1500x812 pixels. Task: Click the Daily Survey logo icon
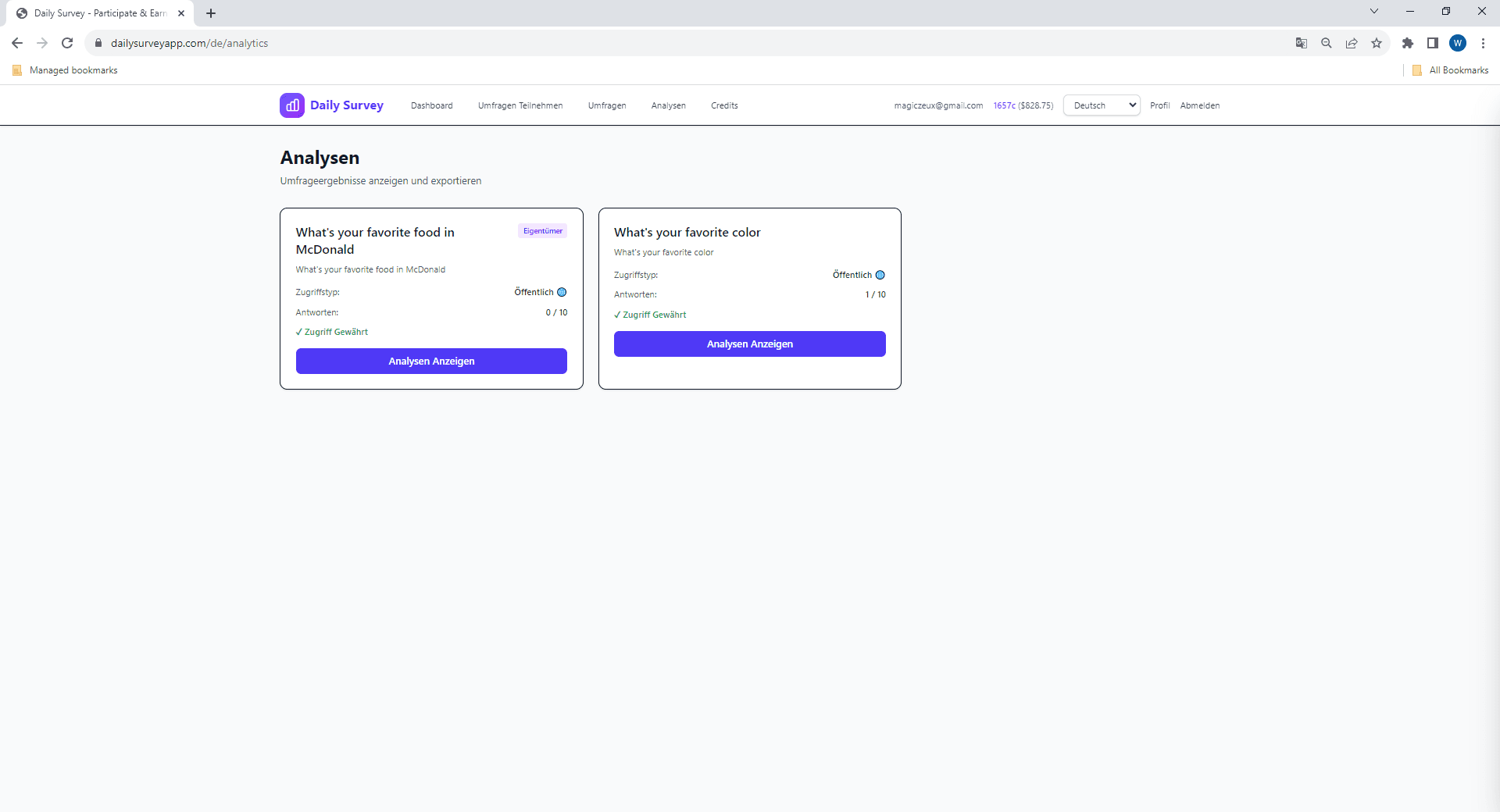tap(291, 105)
